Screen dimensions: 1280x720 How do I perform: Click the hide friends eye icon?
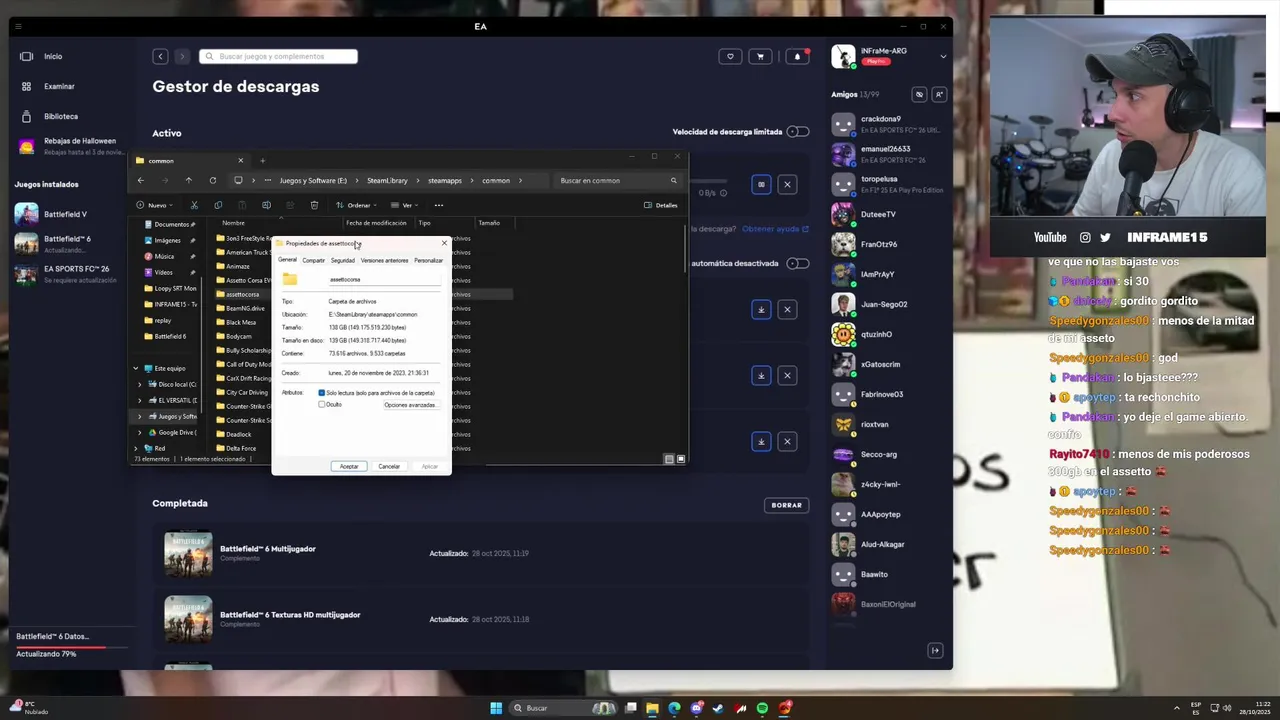click(920, 94)
